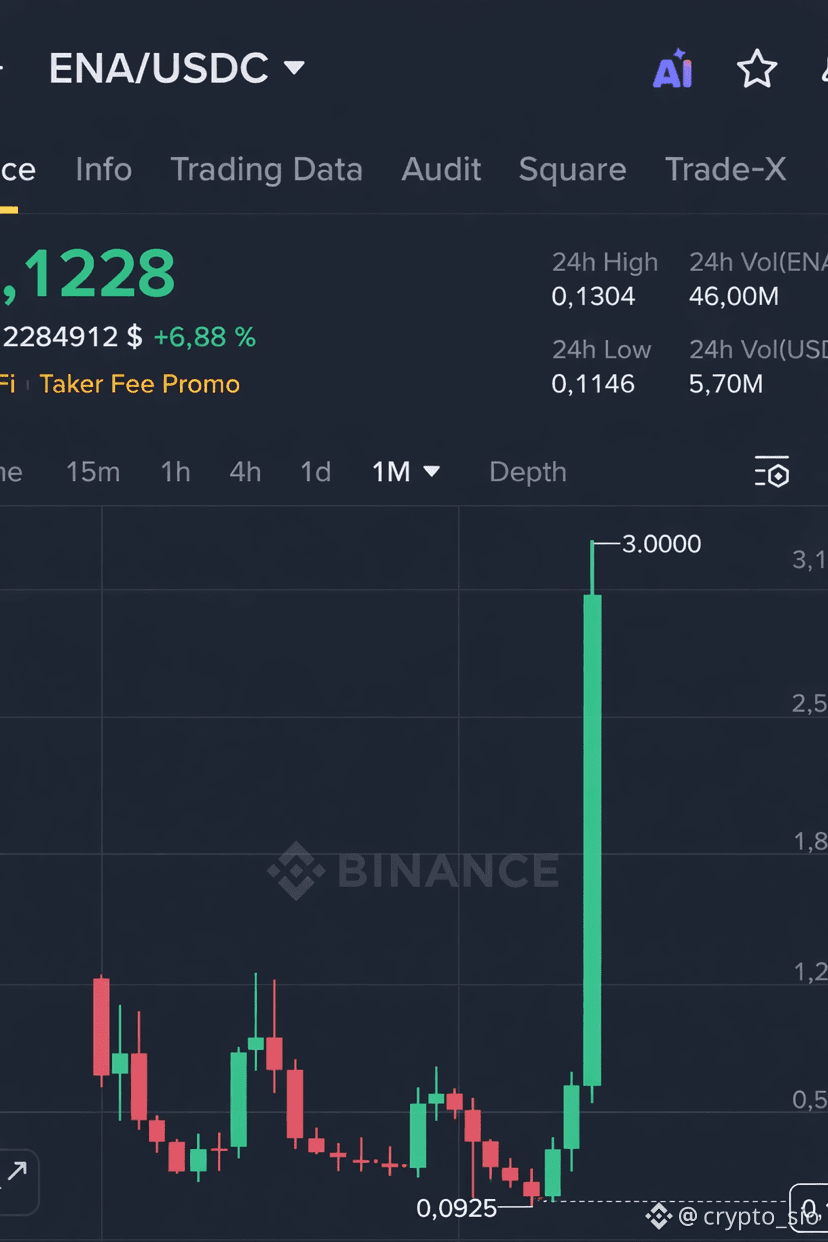Screen dimensions: 828x1242
Task: Open the AI assistant icon
Action: pyautogui.click(x=672, y=69)
